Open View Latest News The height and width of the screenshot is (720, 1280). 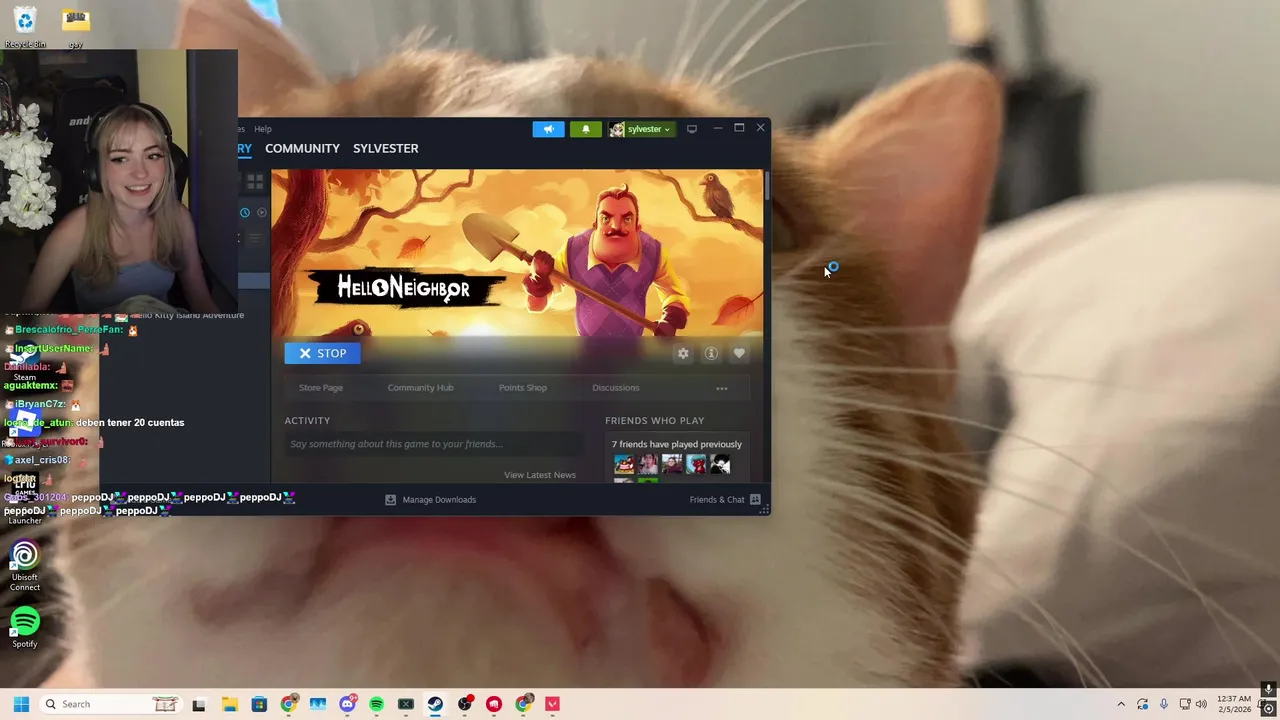[540, 475]
